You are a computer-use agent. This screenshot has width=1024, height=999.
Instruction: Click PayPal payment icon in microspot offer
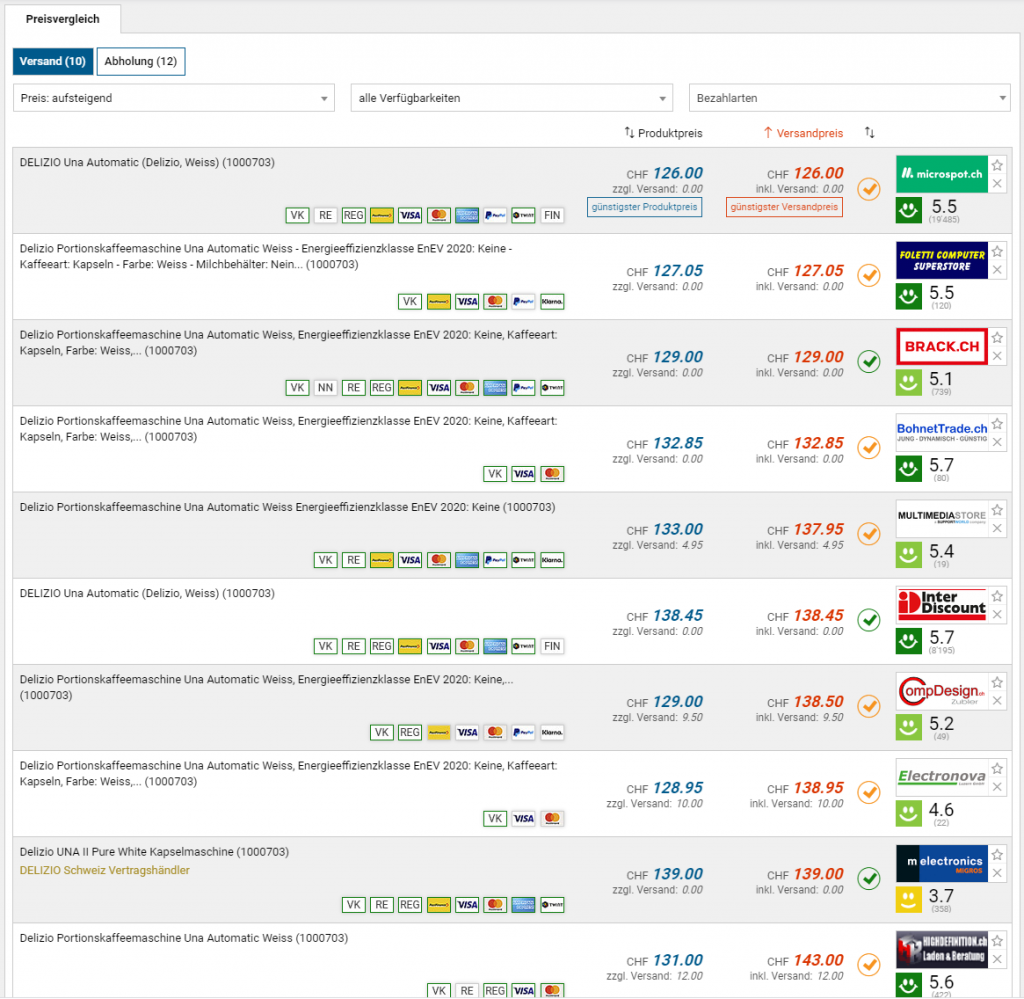point(495,215)
